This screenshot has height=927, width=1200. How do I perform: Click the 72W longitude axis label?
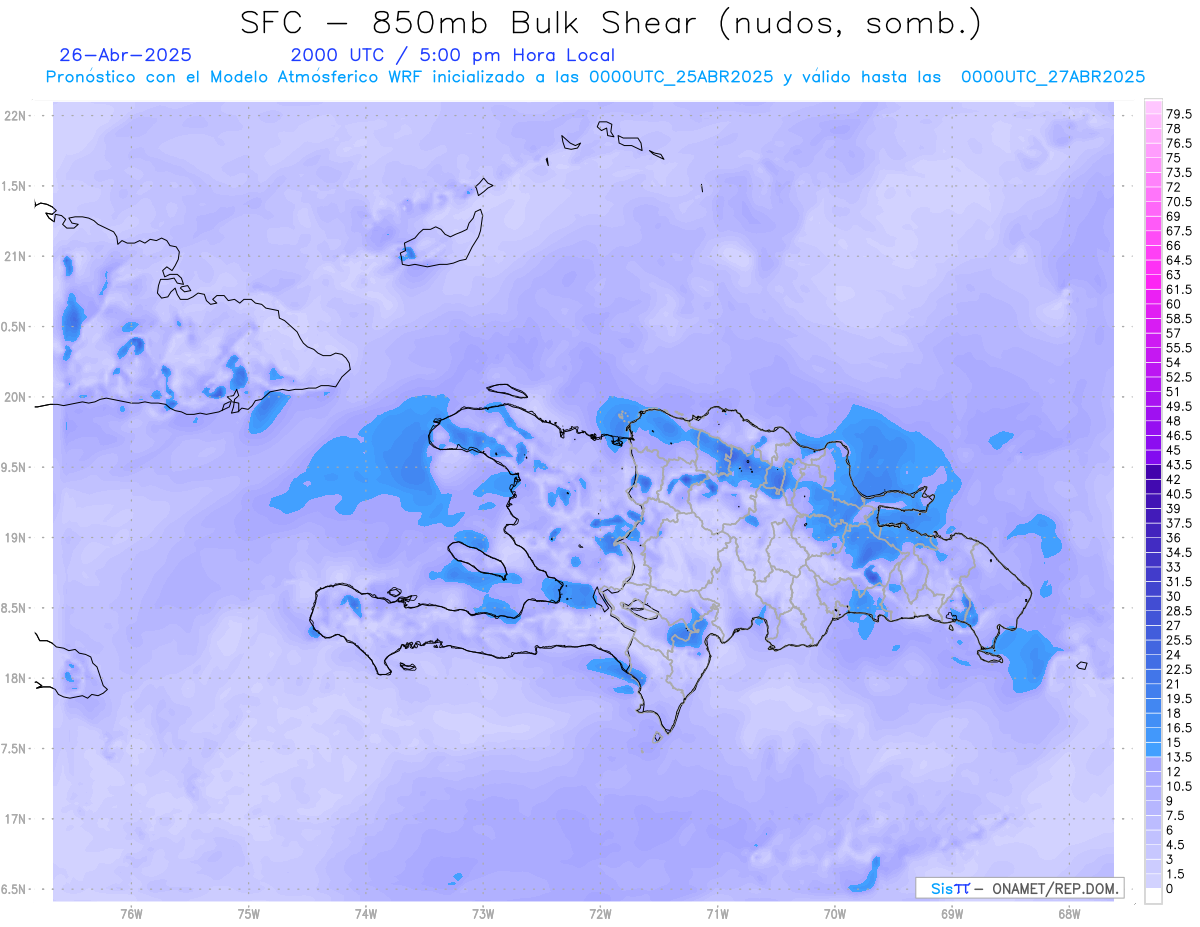click(x=600, y=913)
